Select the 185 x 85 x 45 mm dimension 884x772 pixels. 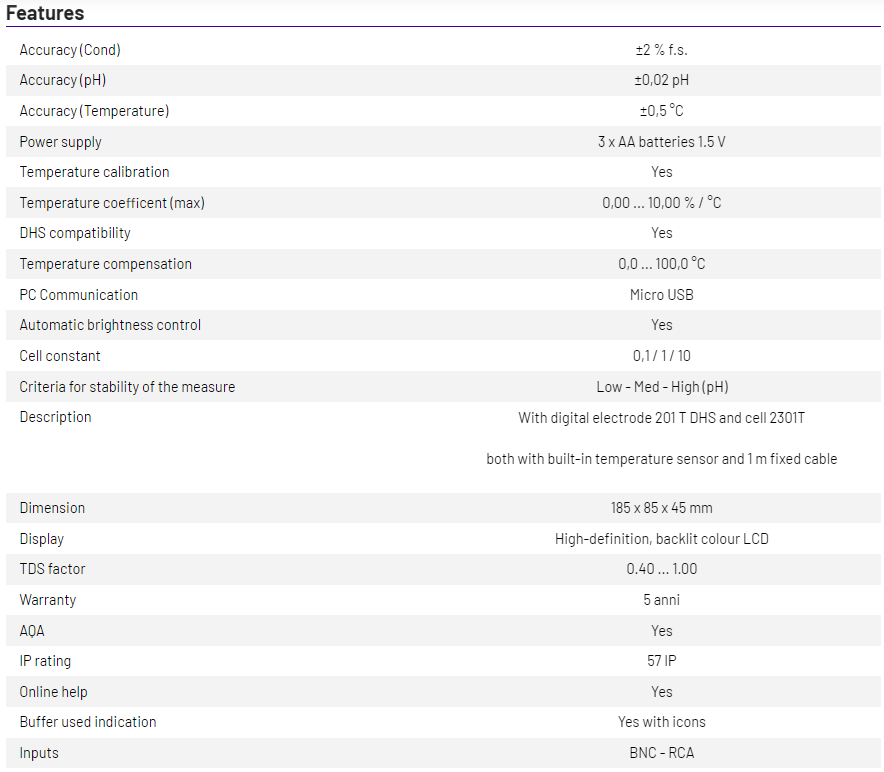pyautogui.click(x=661, y=508)
